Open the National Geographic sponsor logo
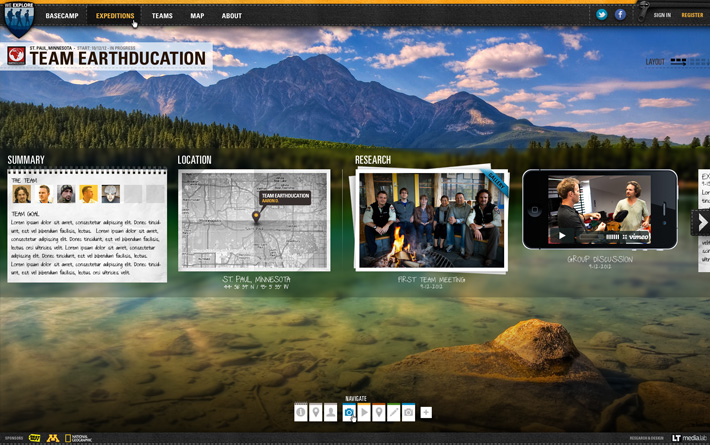 (78, 438)
